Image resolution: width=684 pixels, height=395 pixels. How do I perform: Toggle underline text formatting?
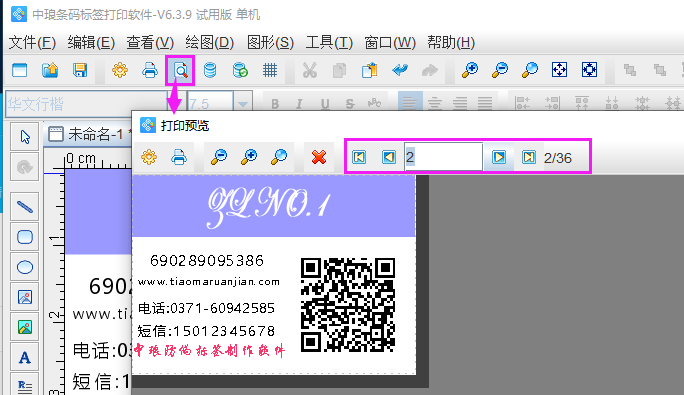(325, 104)
